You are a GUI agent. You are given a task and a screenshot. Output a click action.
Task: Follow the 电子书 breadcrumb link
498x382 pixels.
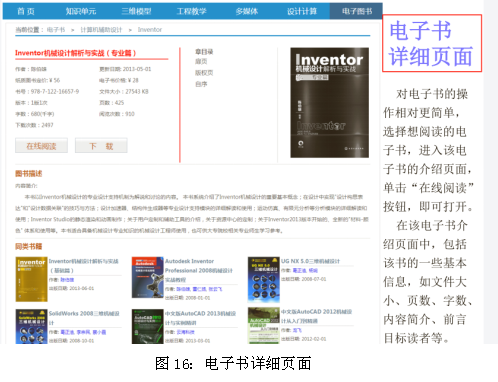tap(56, 30)
